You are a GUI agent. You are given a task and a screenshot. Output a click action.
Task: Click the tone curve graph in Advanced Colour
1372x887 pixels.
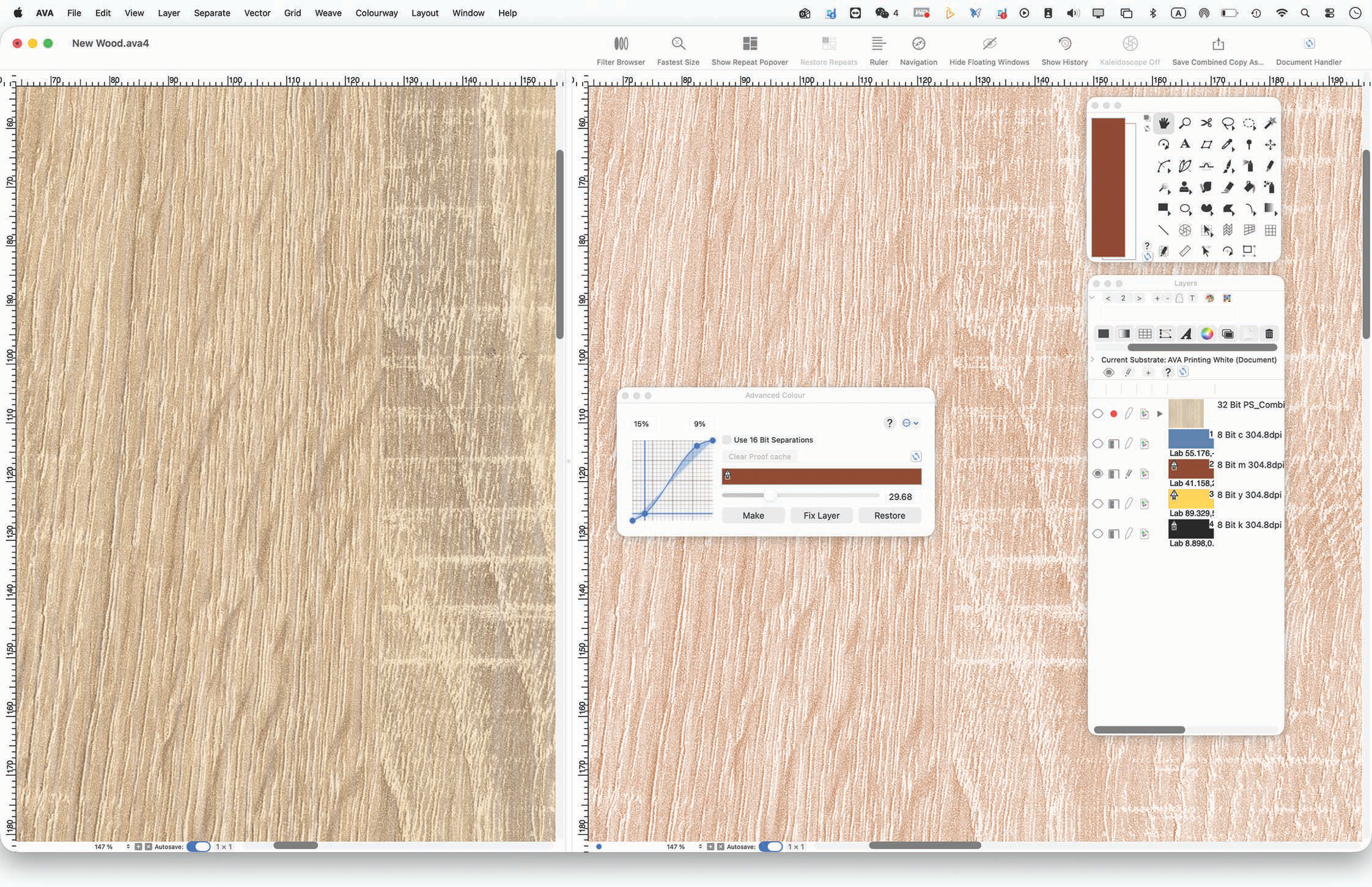coord(673,480)
